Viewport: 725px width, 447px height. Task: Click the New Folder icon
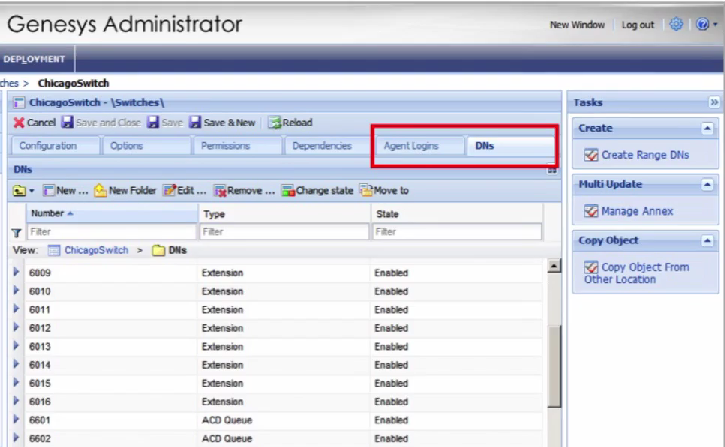pyautogui.click(x=101, y=190)
